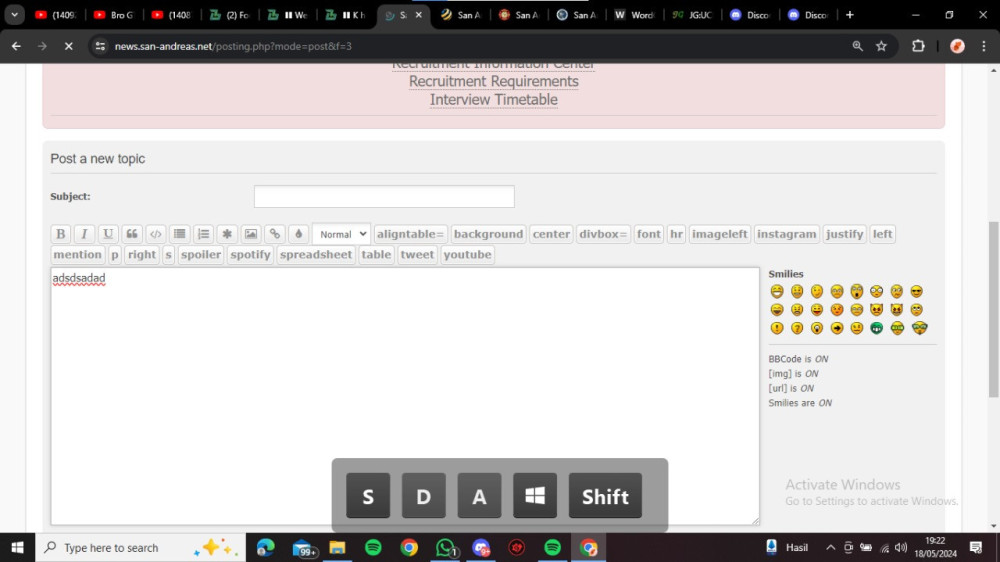Image resolution: width=1000 pixels, height=562 pixels.
Task: Apply Italic formatting in the editor toolbar
Action: 84,234
